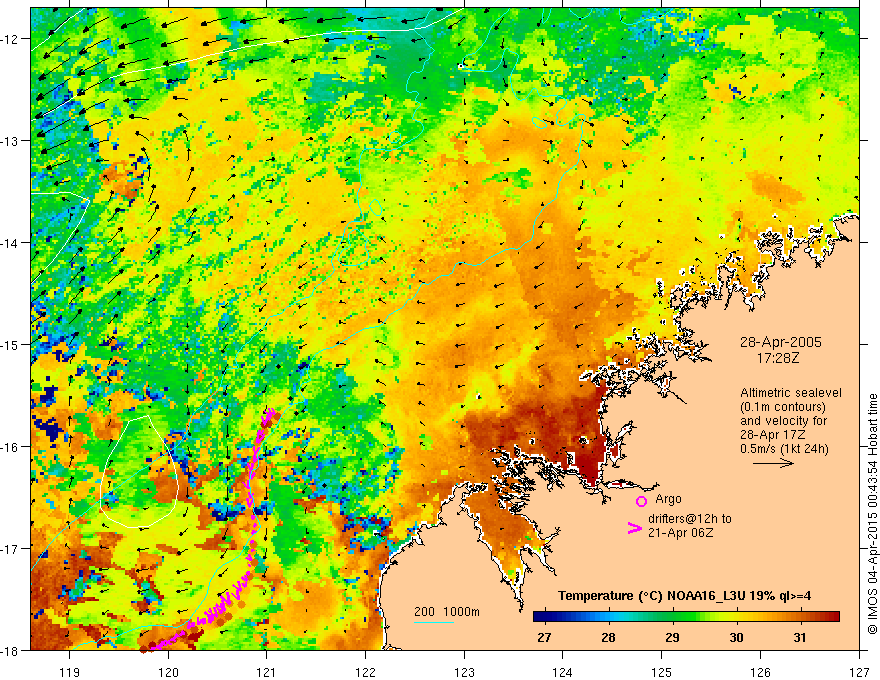Click the velocity scale arrow in the legend

(773, 463)
